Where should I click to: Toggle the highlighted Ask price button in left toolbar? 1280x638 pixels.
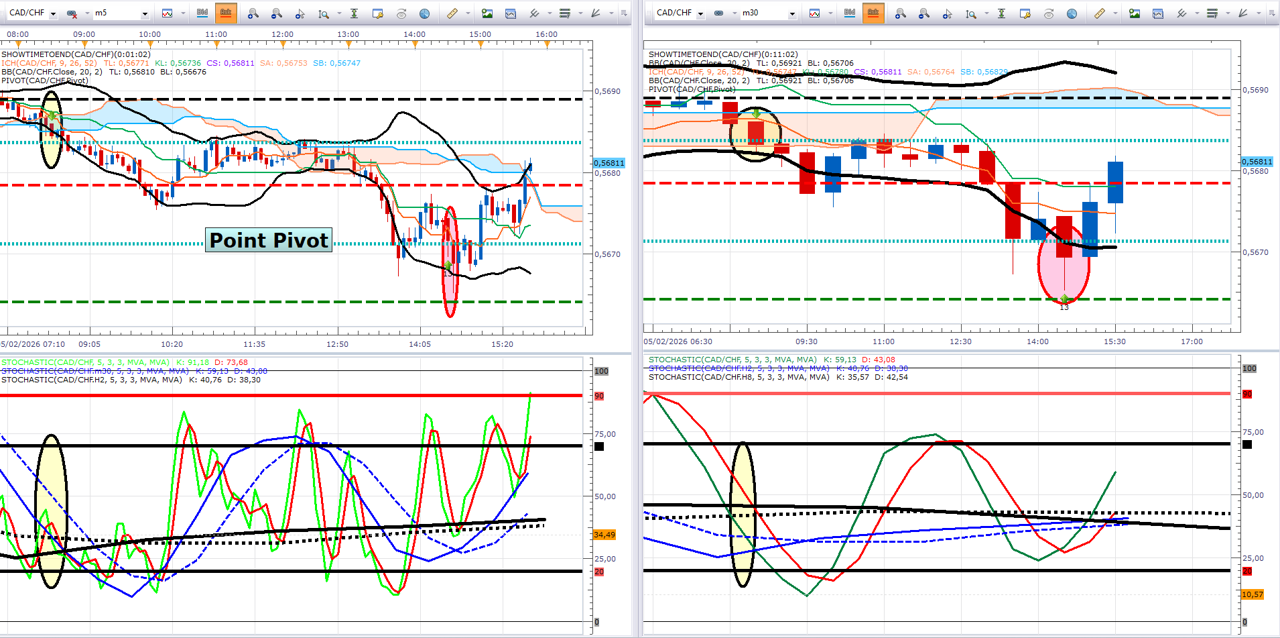225,14
